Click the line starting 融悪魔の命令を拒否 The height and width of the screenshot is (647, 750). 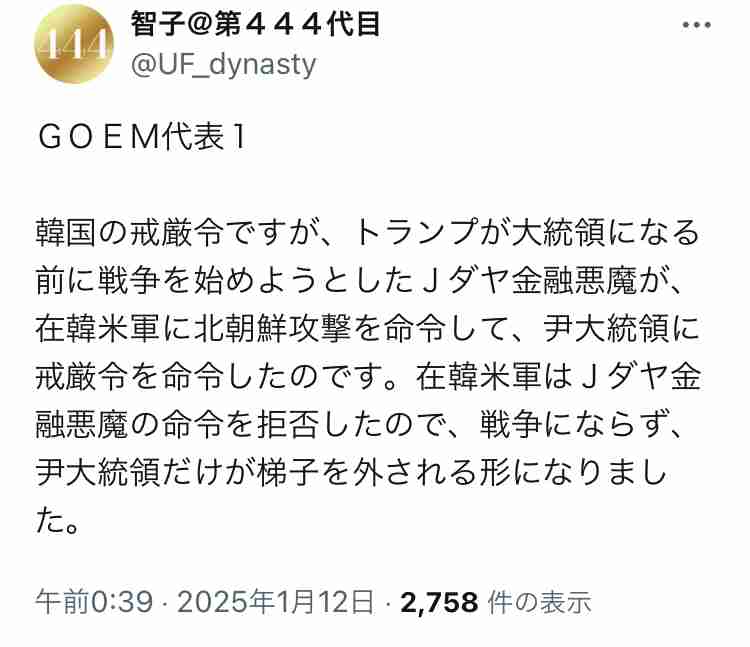358,424
